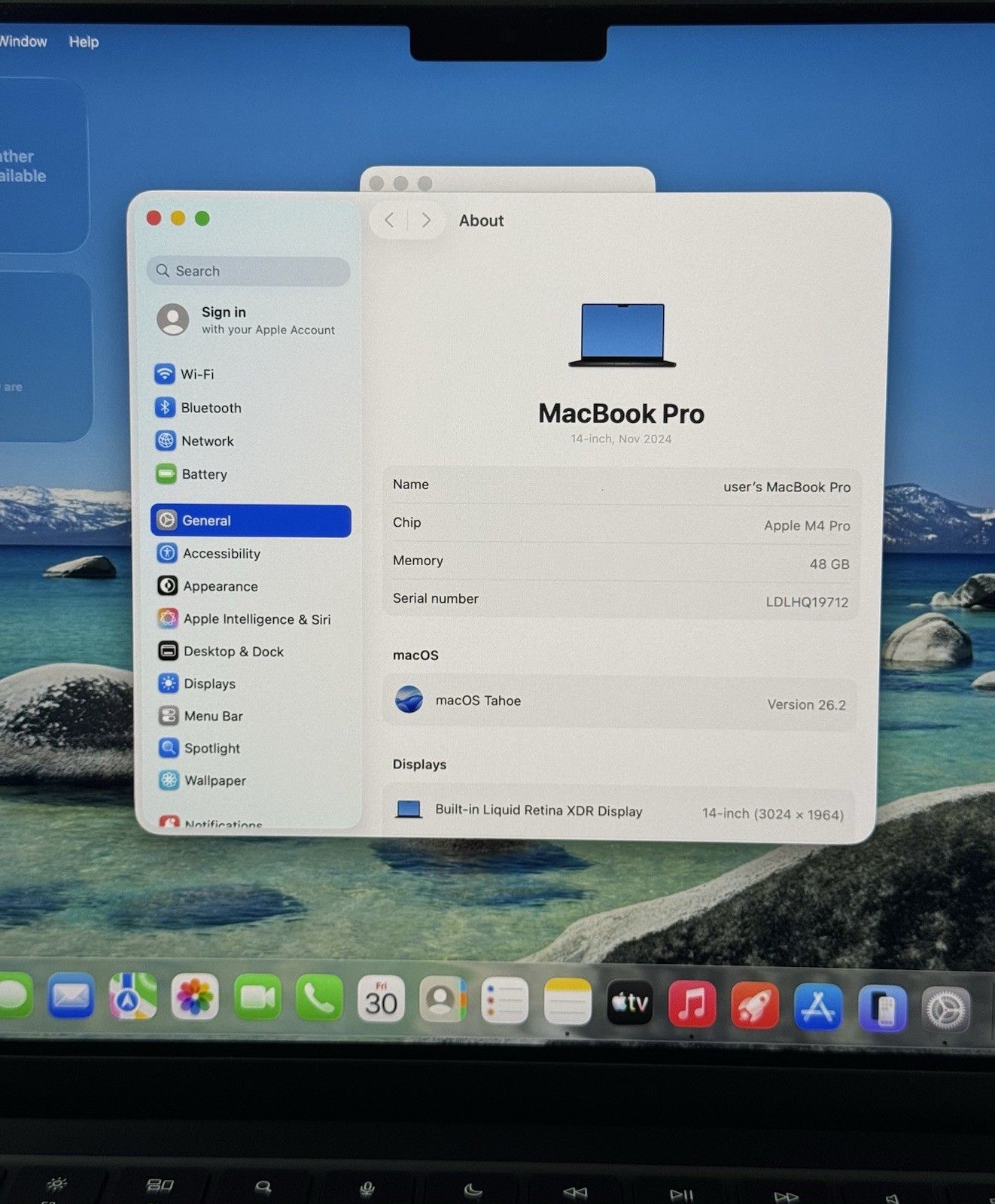This screenshot has height=1204, width=995.
Task: Select the General sidebar item
Action: [251, 521]
